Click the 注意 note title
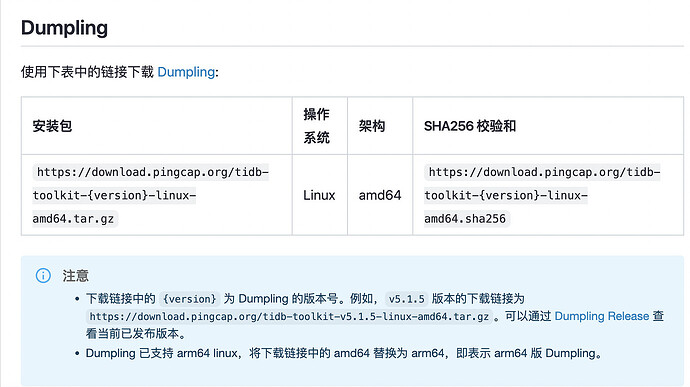 click(75, 276)
